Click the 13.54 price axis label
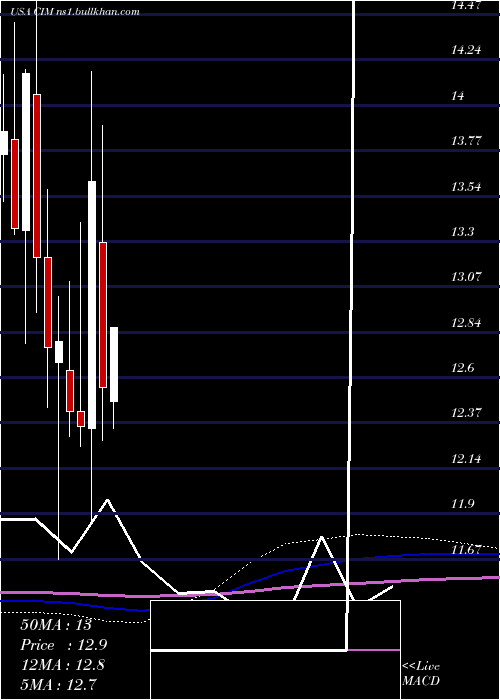Viewport: 500px width, 700px height. click(x=466, y=187)
